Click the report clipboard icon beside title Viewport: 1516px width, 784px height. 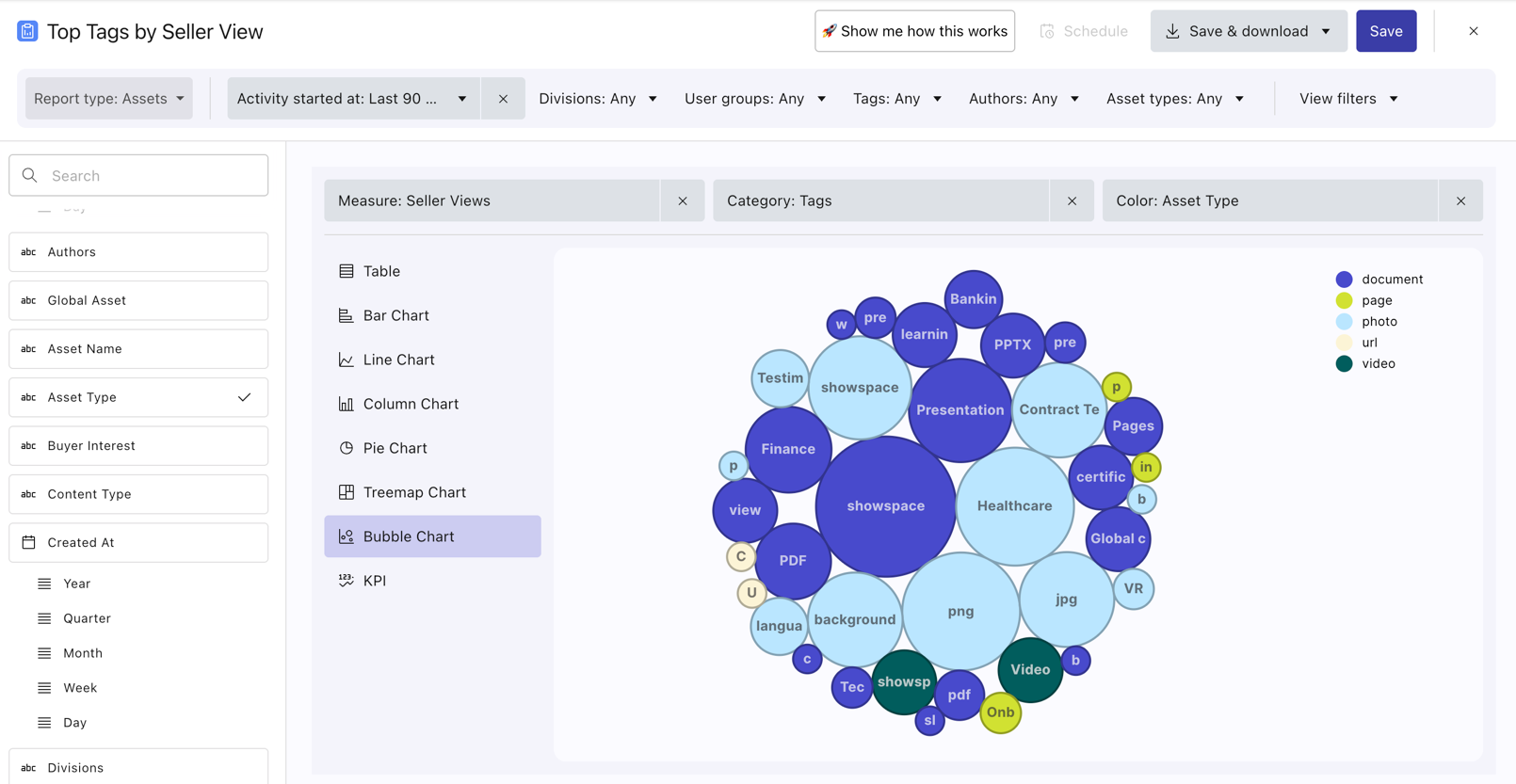(27, 31)
